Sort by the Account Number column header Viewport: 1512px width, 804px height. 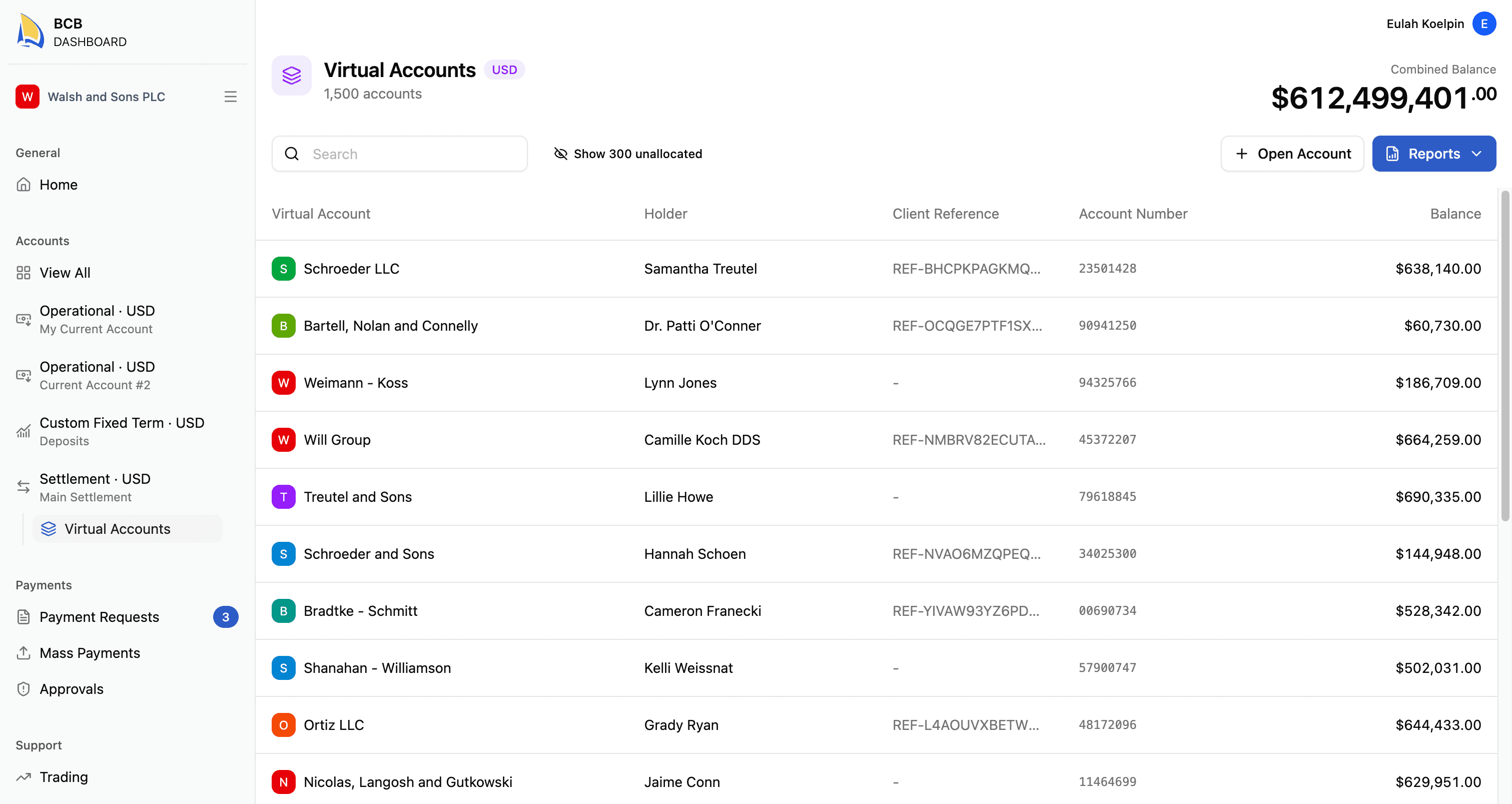click(1133, 214)
